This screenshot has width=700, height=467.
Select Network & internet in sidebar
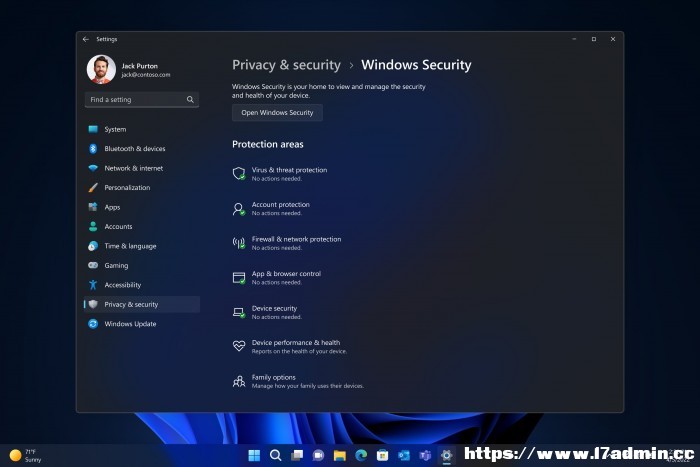pyautogui.click(x=142, y=168)
